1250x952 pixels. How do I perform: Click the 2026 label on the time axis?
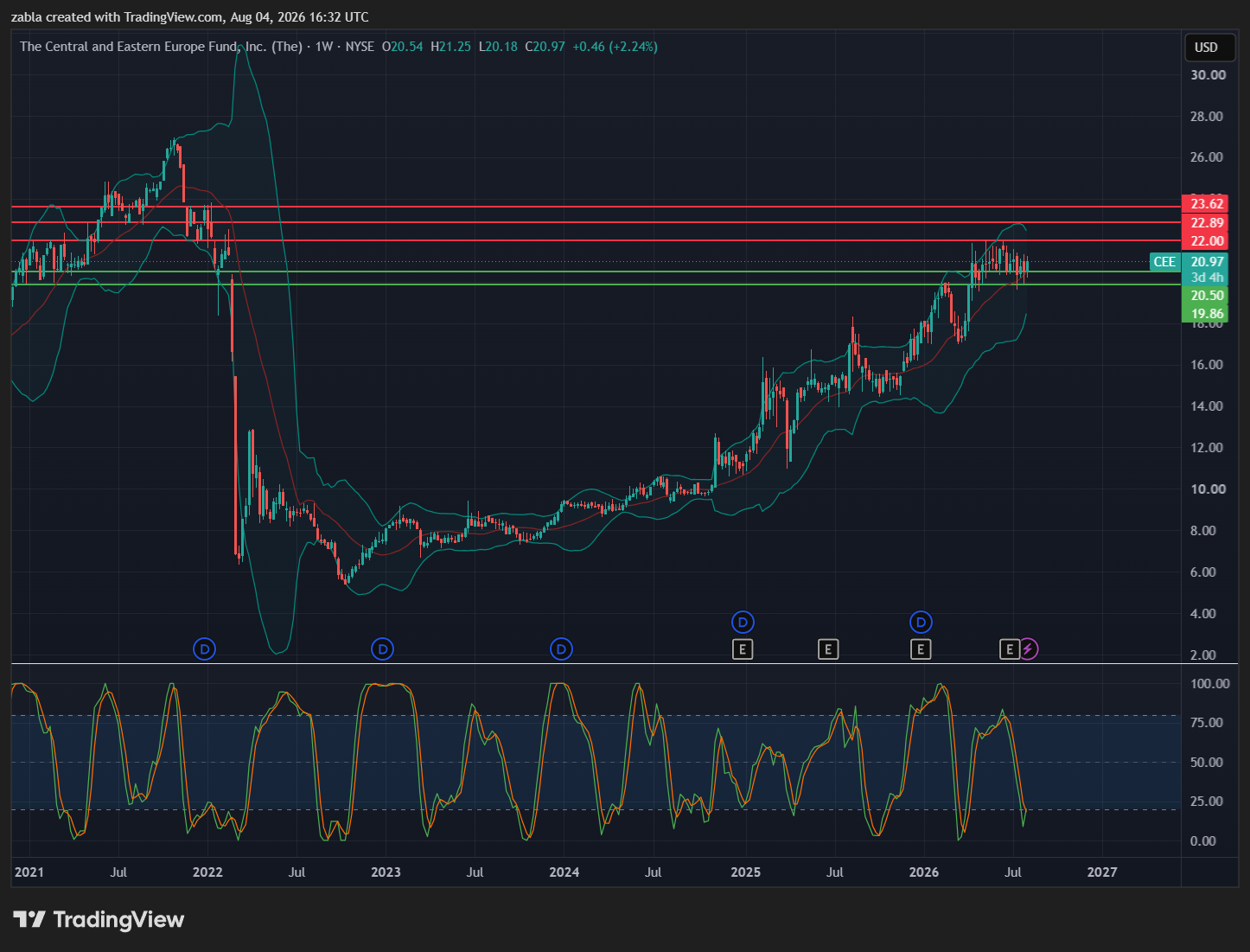[924, 872]
